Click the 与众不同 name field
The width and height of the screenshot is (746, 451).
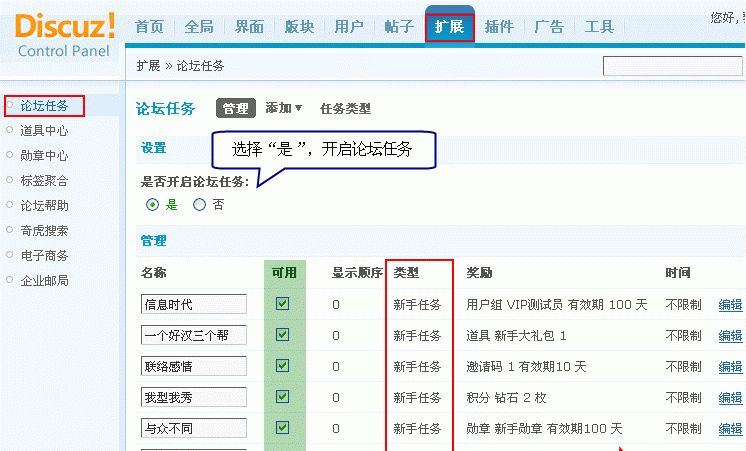(194, 428)
